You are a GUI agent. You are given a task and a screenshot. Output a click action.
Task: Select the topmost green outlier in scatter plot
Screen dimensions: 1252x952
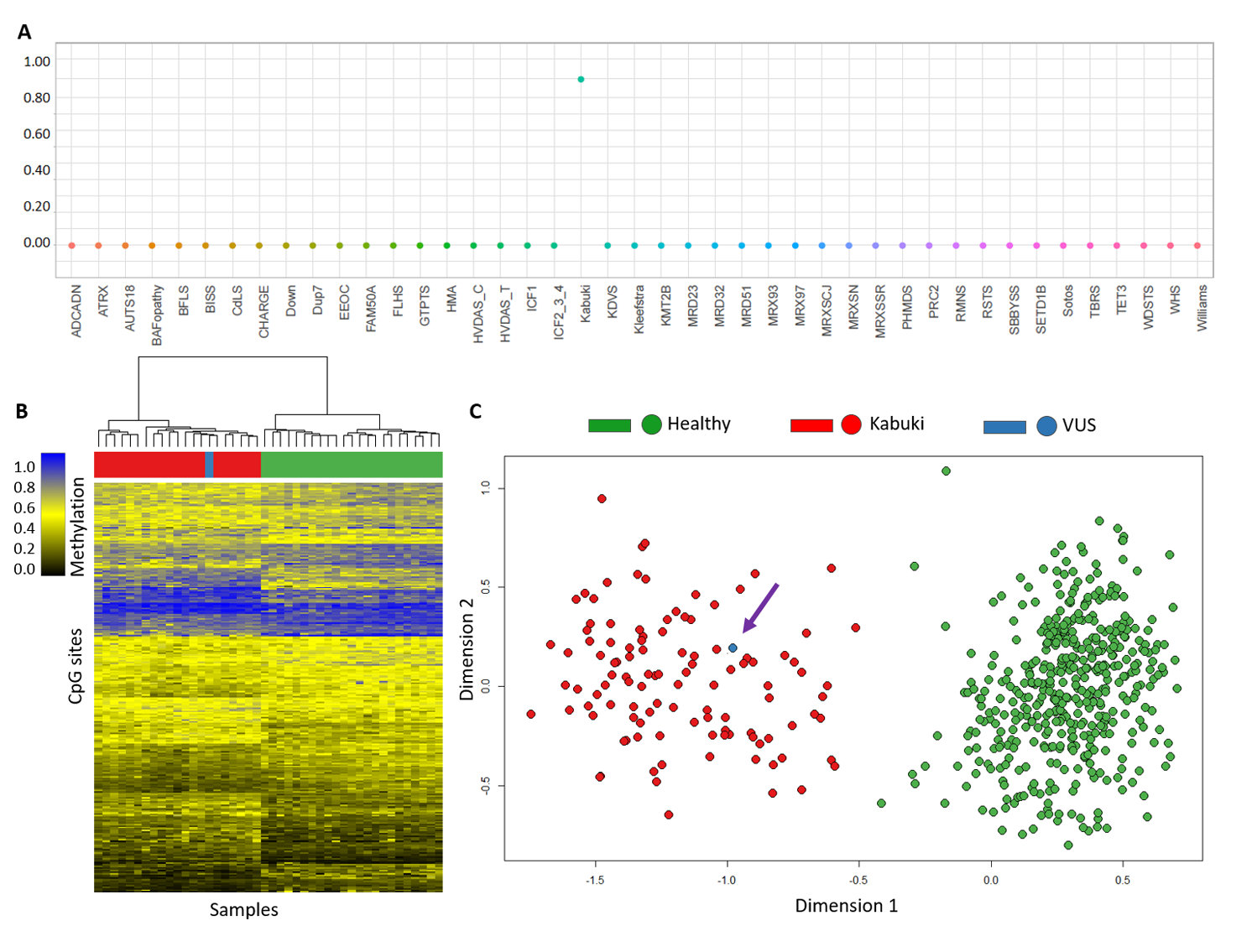click(946, 471)
